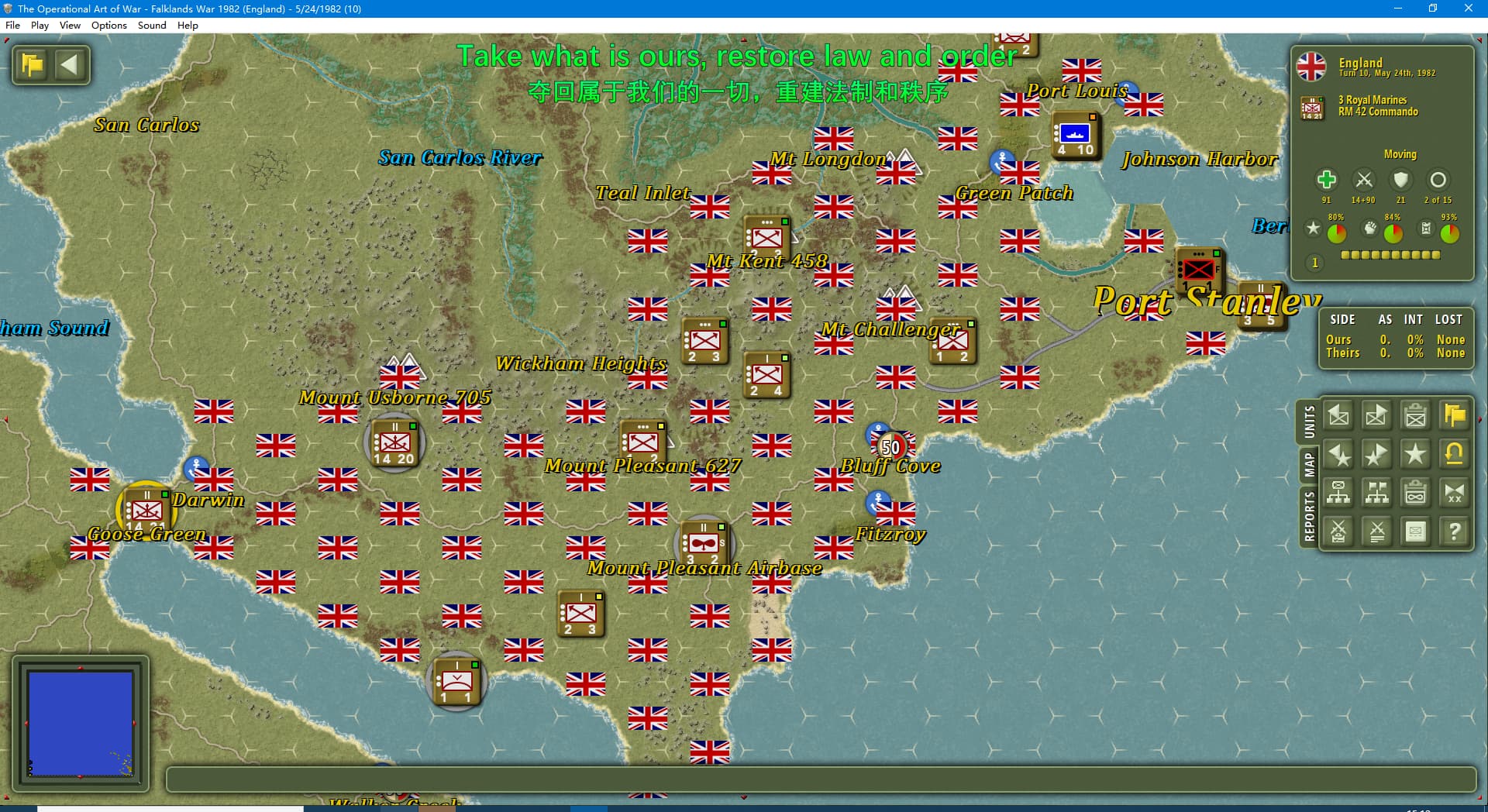This screenshot has height=812, width=1488.
Task: Click the left arrow button beside the flags
Action: click(x=70, y=64)
